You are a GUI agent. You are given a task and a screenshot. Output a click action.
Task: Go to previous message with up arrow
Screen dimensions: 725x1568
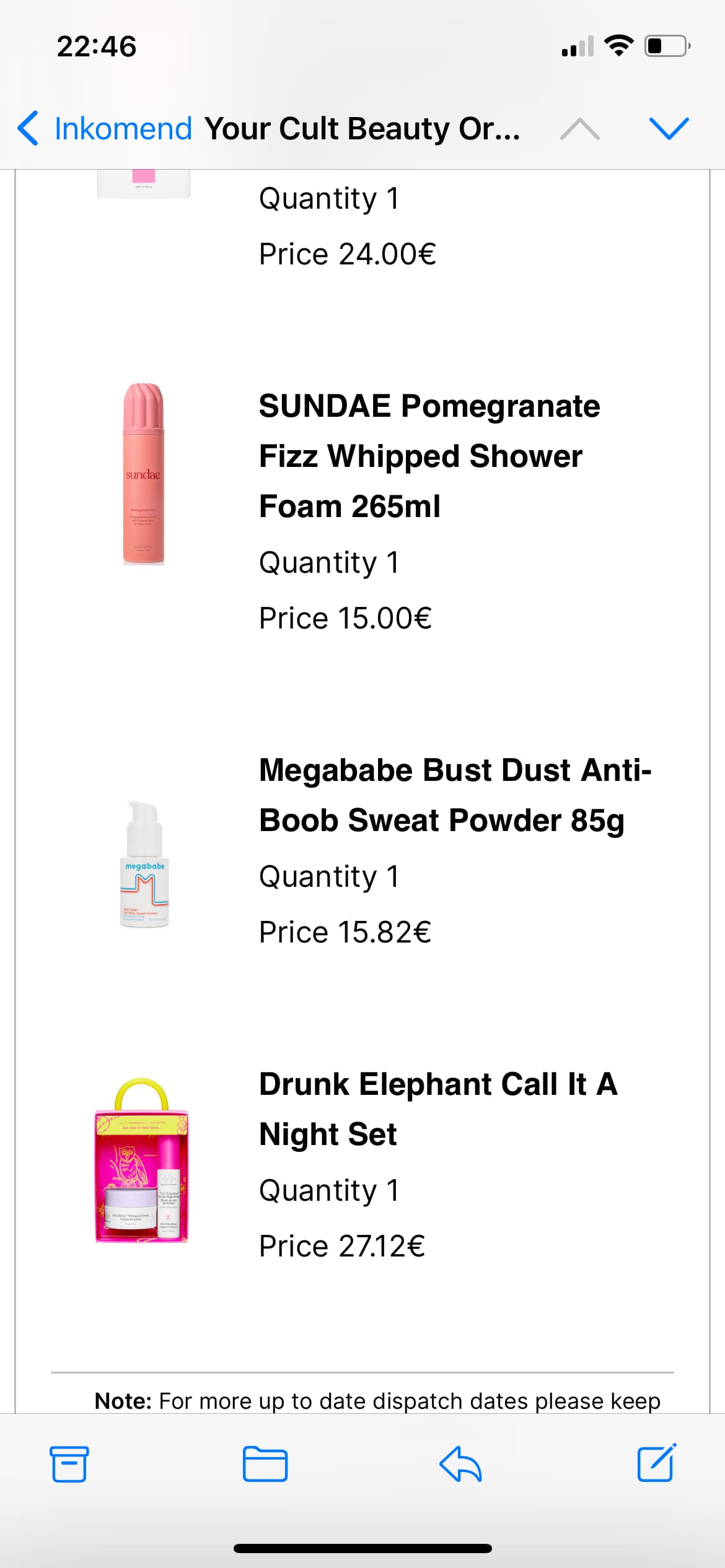(579, 129)
